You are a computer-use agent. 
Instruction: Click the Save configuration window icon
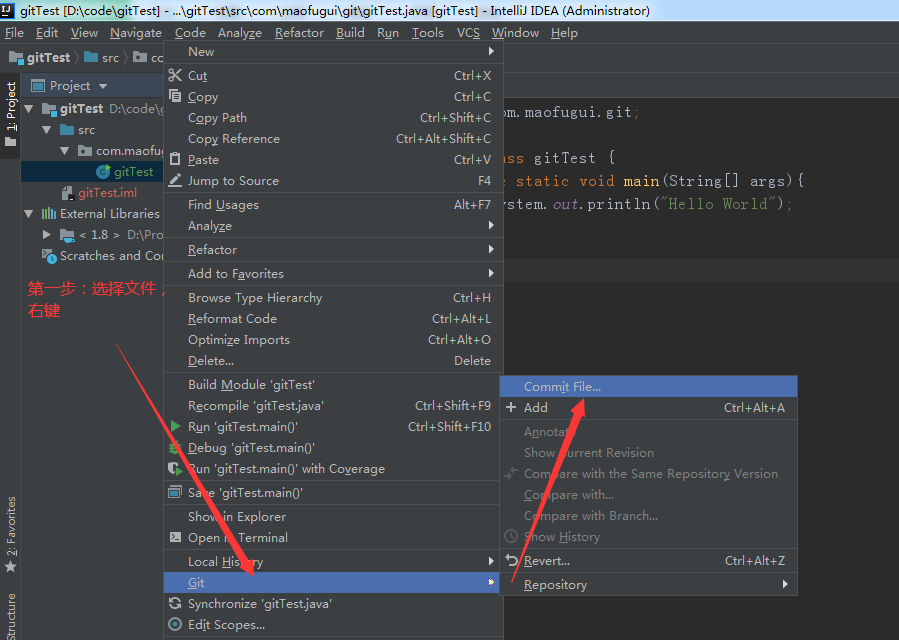coord(175,492)
